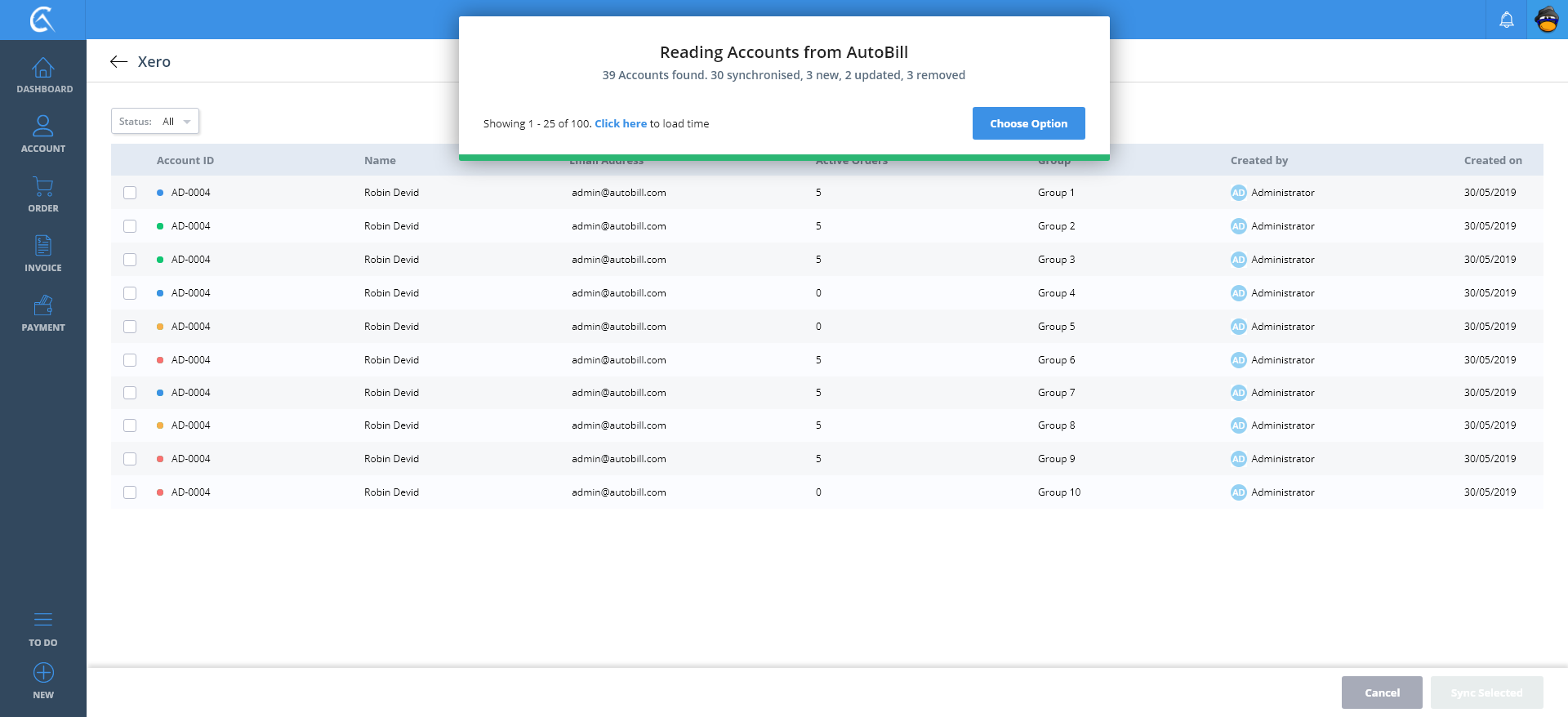1568x717 pixels.
Task: Open the Payment icon in sidebar
Action: pyautogui.click(x=43, y=305)
